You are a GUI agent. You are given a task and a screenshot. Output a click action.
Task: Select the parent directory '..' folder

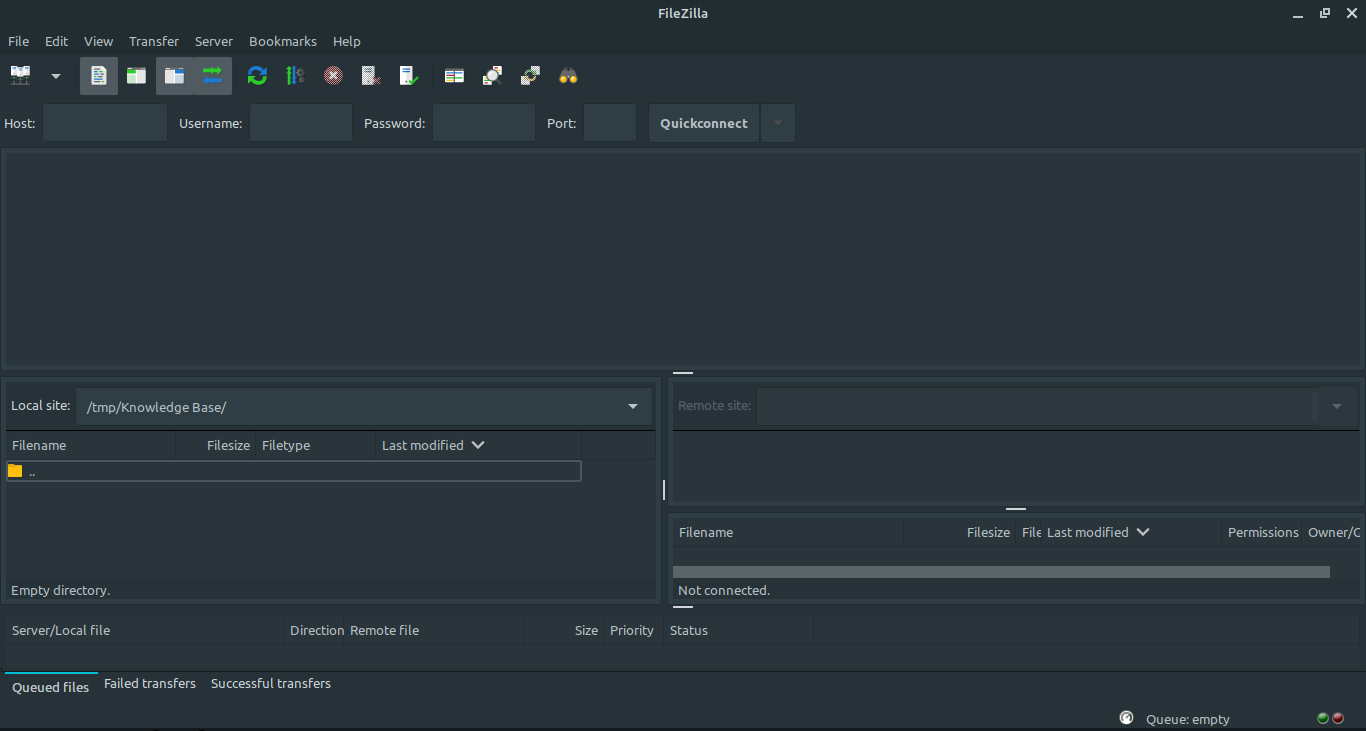click(294, 471)
